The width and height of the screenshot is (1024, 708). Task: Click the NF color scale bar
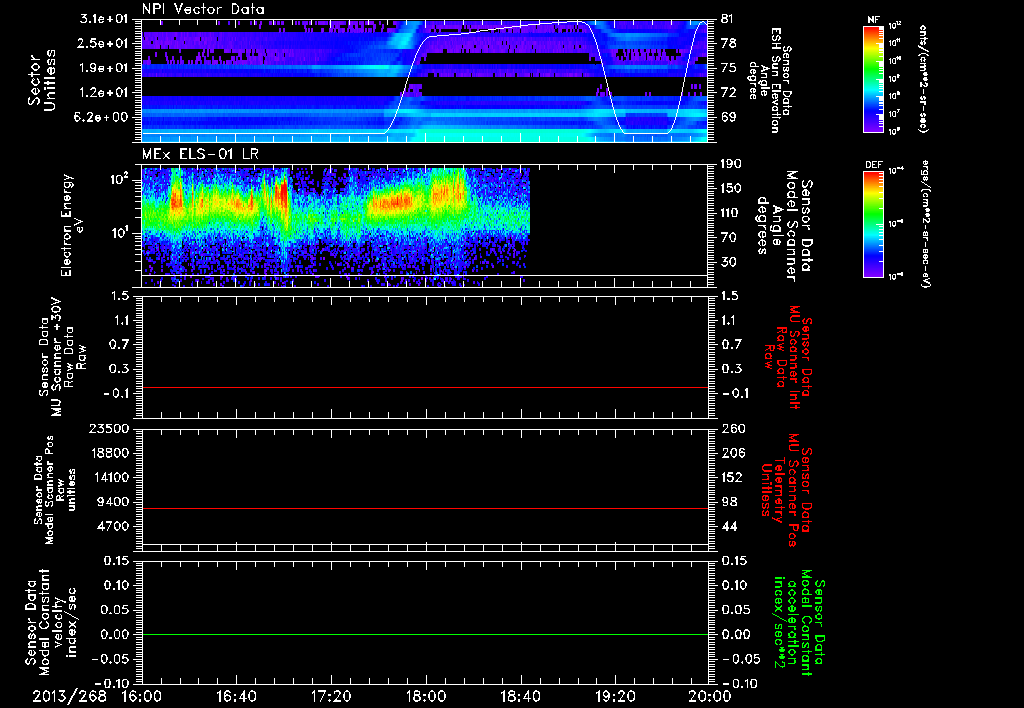(873, 79)
